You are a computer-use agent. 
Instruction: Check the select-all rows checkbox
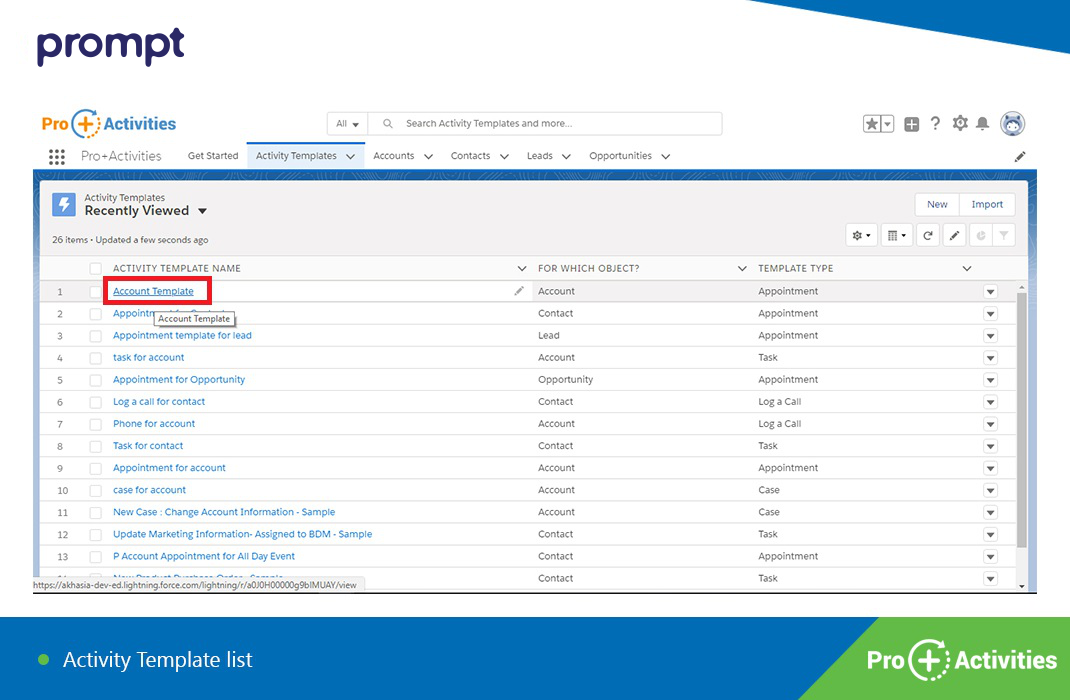96,268
